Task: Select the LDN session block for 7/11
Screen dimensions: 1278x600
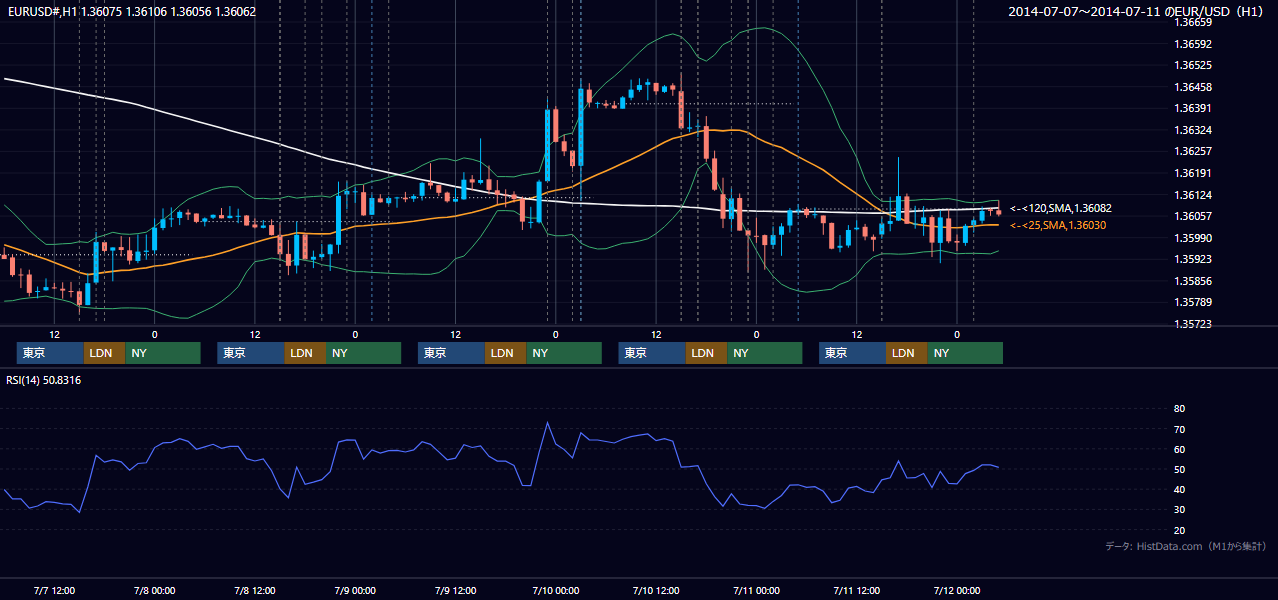Action: coord(906,353)
